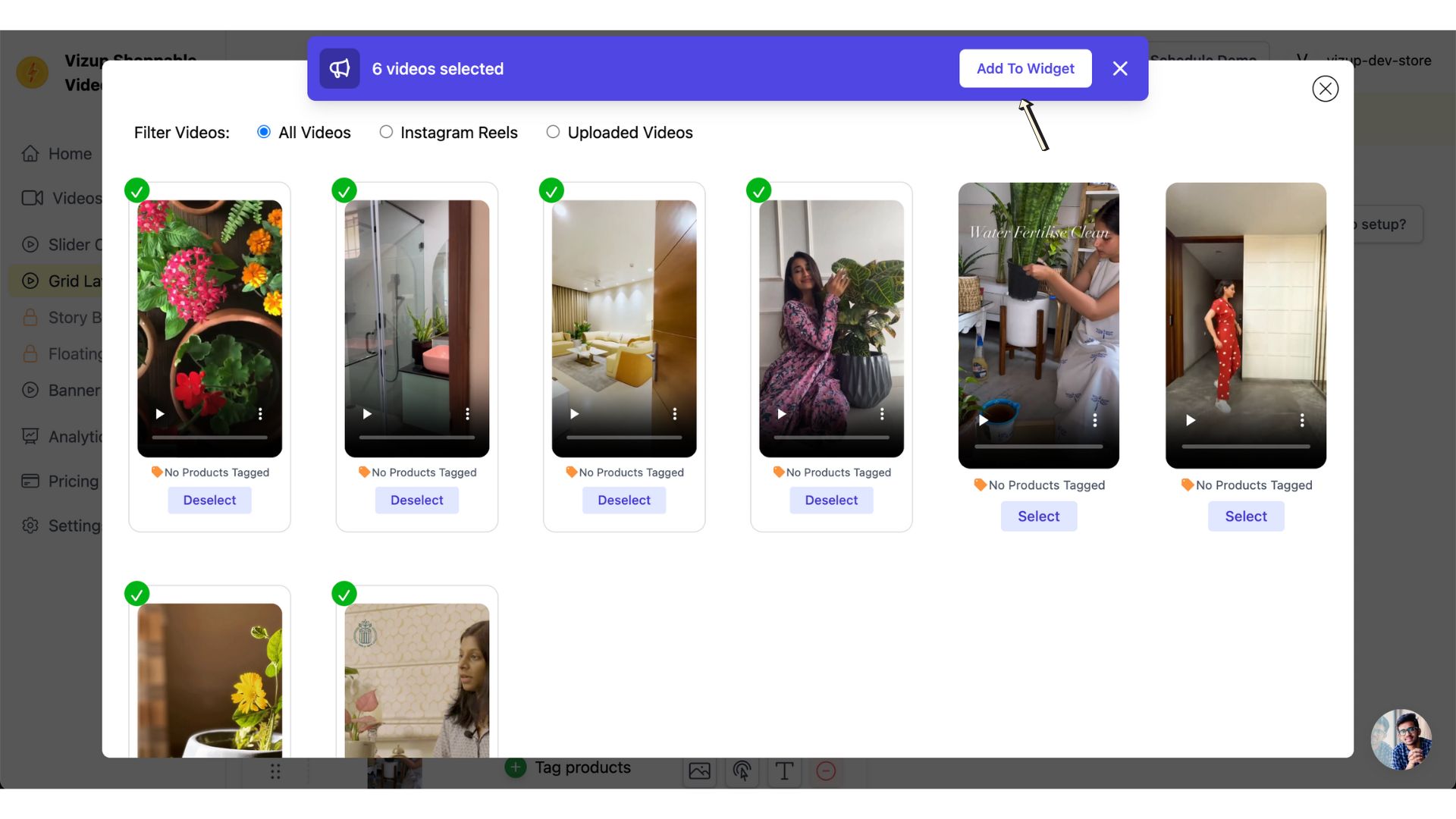This screenshot has width=1456, height=819.
Task: Open the chat support avatar
Action: [x=1401, y=739]
